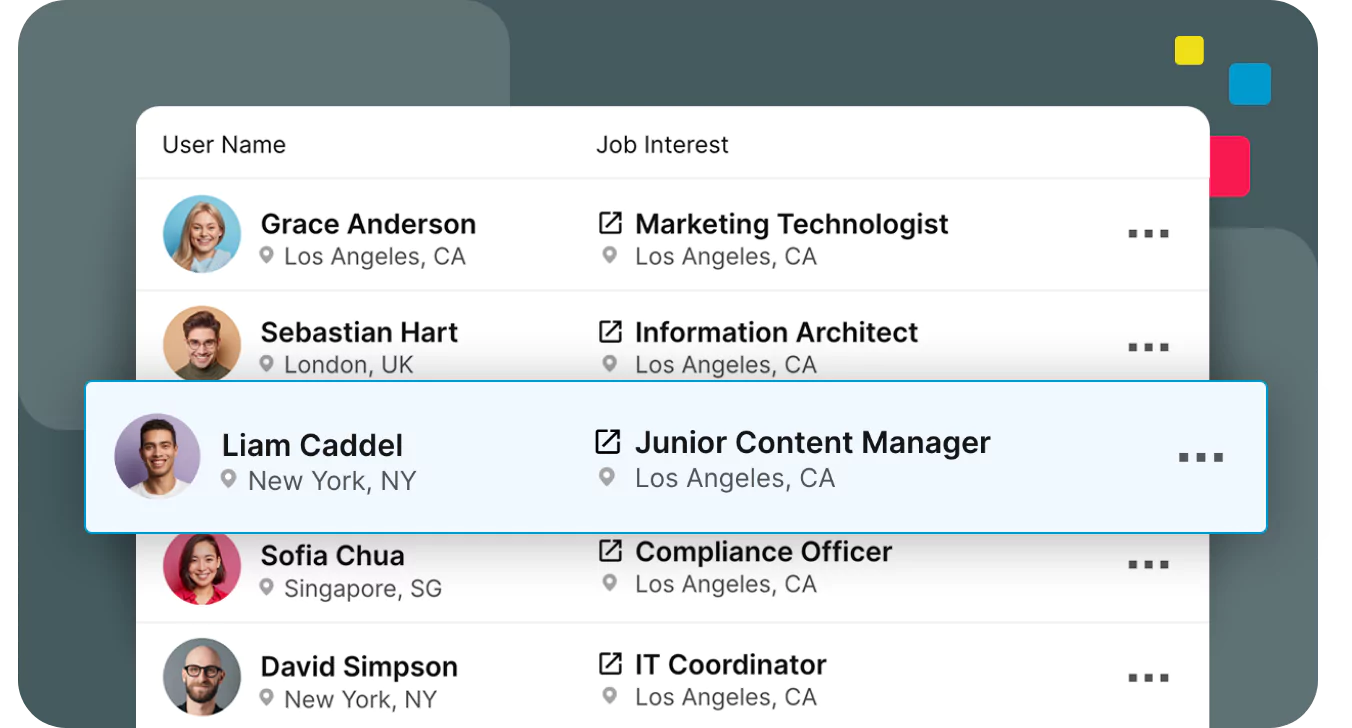Open the ellipsis menu for Liam Caddel
This screenshot has height=728, width=1352.
pos(1201,457)
